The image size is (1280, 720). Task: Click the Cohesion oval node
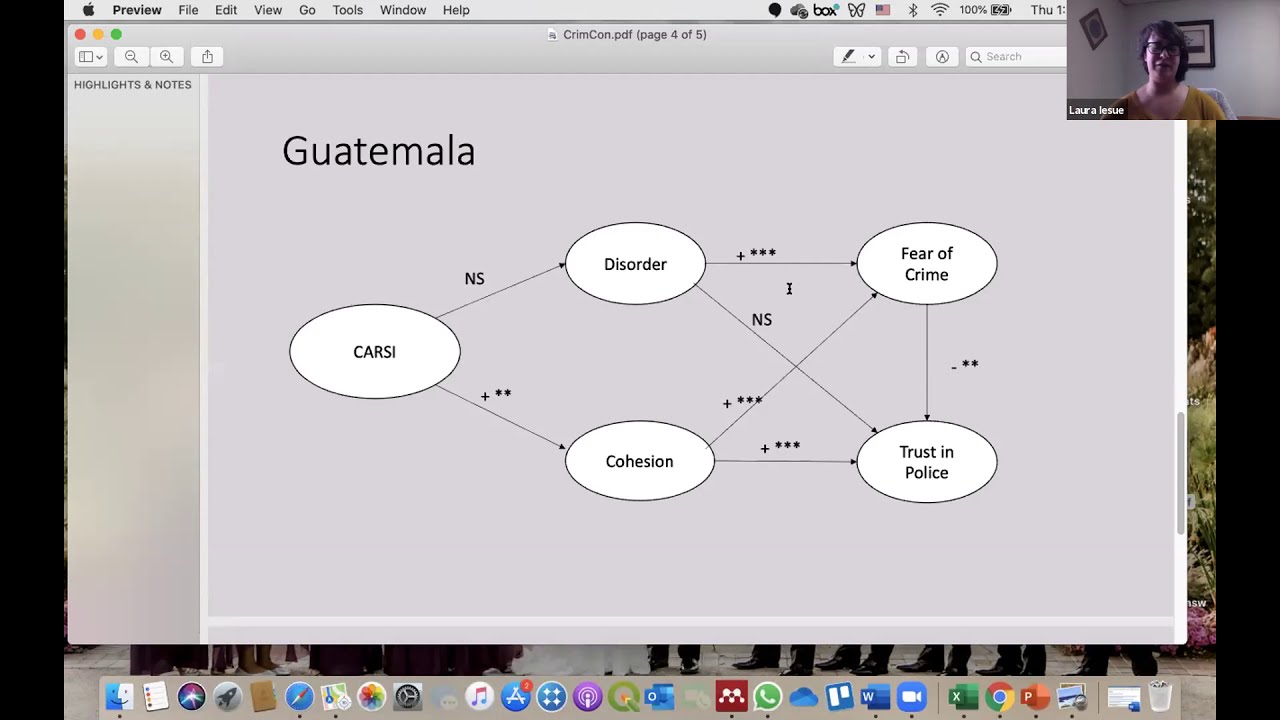pyautogui.click(x=639, y=461)
